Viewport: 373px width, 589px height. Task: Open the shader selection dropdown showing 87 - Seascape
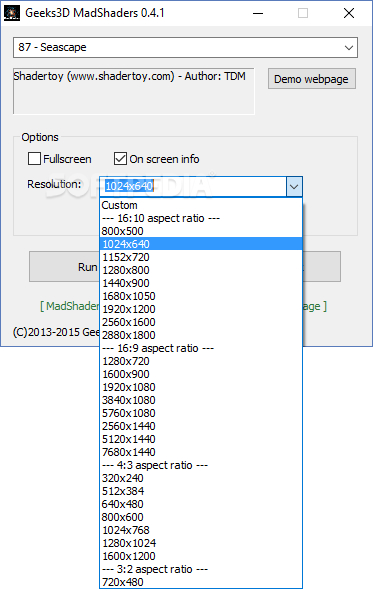(185, 47)
